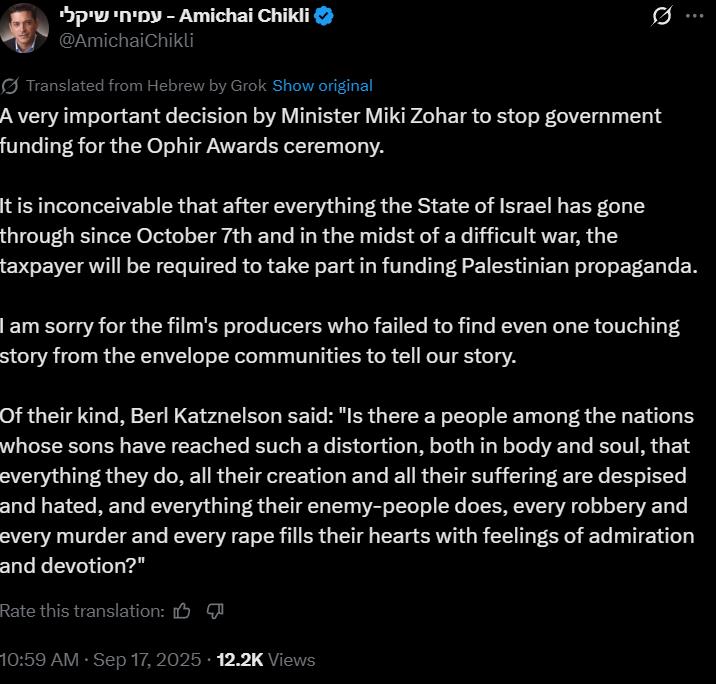Open the Grok action icon at top right
This screenshot has height=684, width=716.
pos(661,17)
